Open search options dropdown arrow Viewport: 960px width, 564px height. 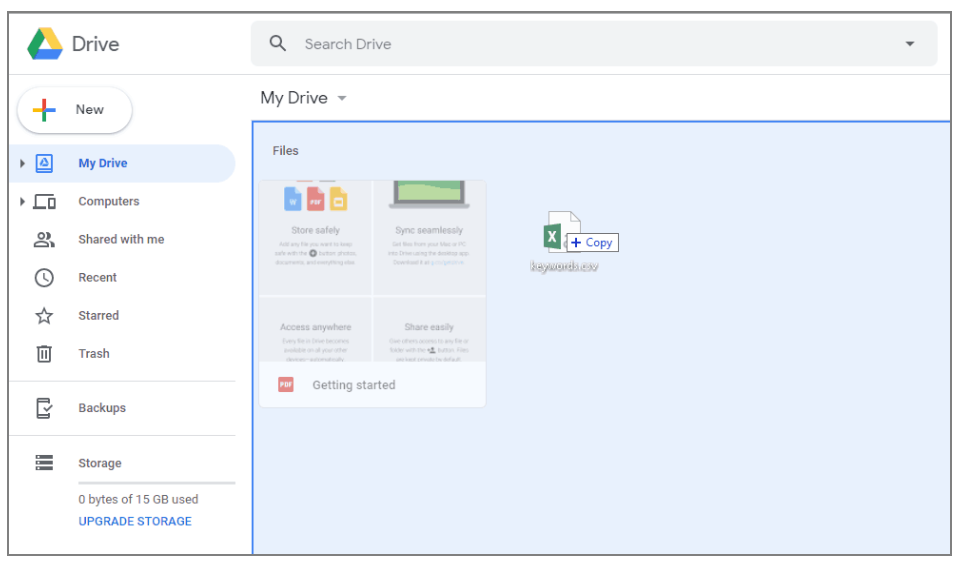click(x=910, y=43)
